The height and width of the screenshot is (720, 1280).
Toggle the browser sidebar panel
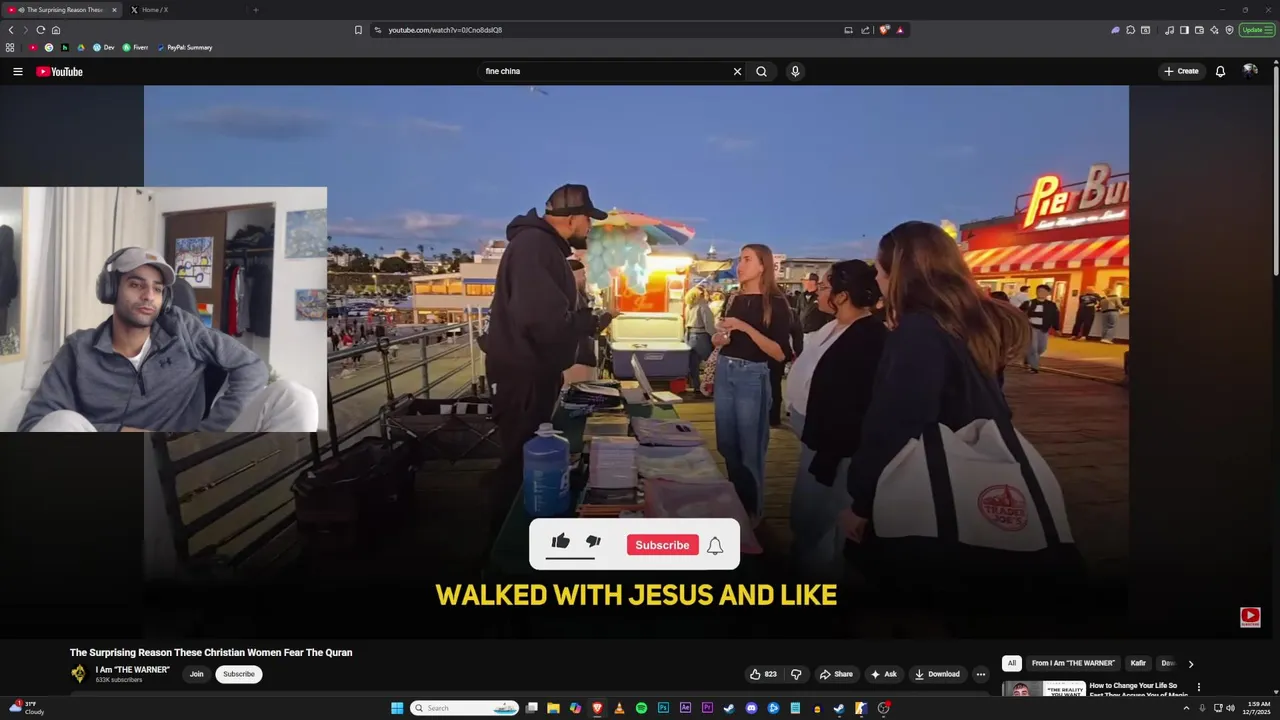coord(1184,30)
